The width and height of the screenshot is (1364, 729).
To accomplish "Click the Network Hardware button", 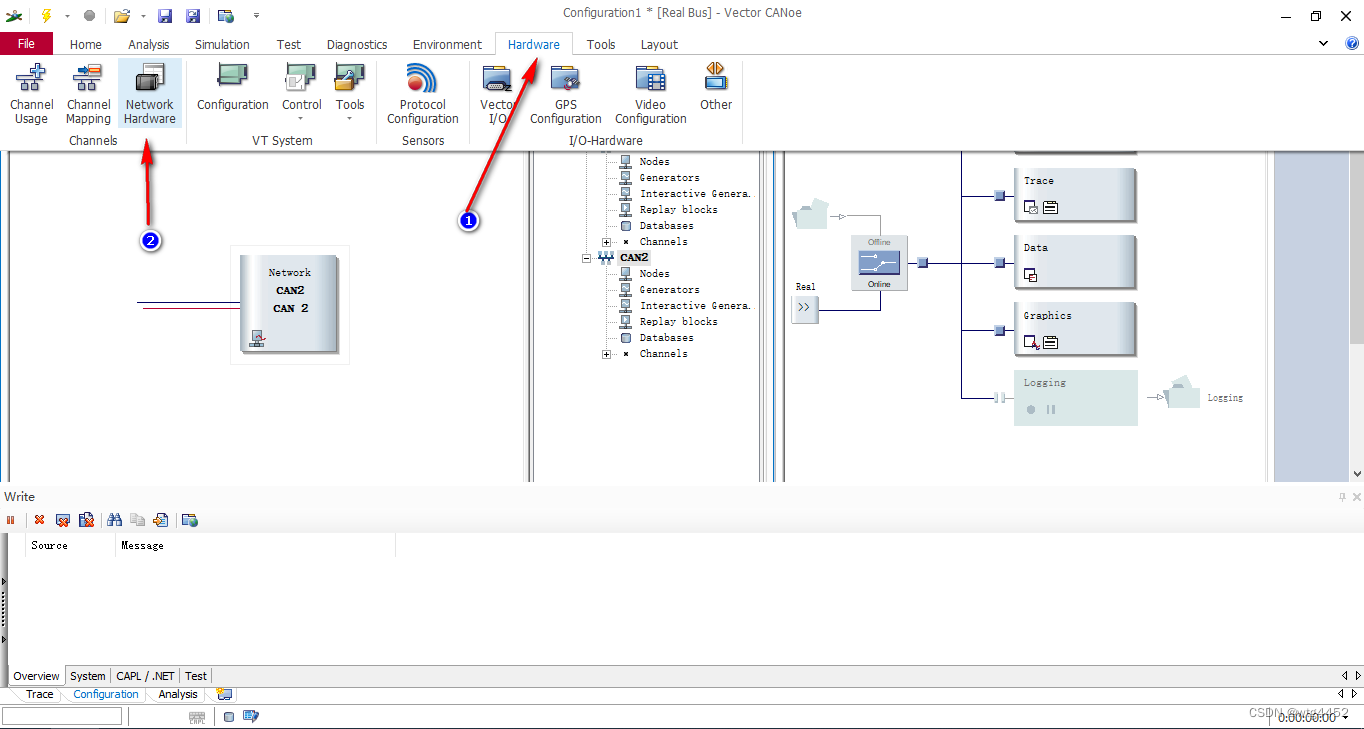I will click(150, 94).
